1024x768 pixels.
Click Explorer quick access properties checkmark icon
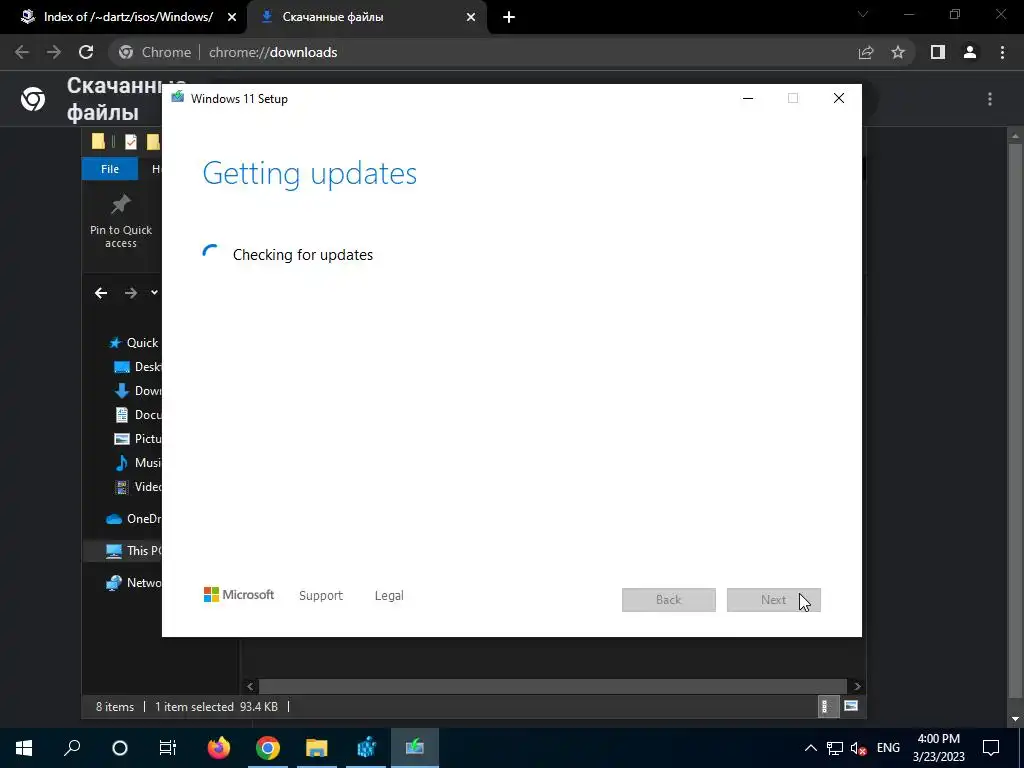[131, 142]
